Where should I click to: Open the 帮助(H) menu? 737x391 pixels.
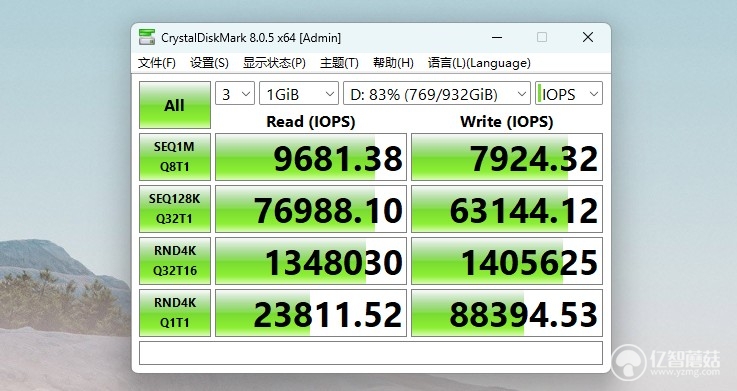tap(393, 63)
